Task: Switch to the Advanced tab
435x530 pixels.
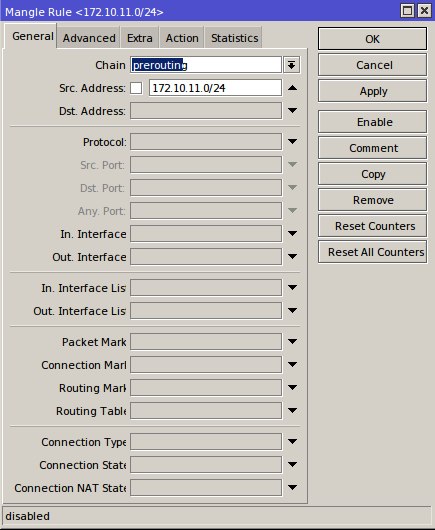Action: pos(89,38)
